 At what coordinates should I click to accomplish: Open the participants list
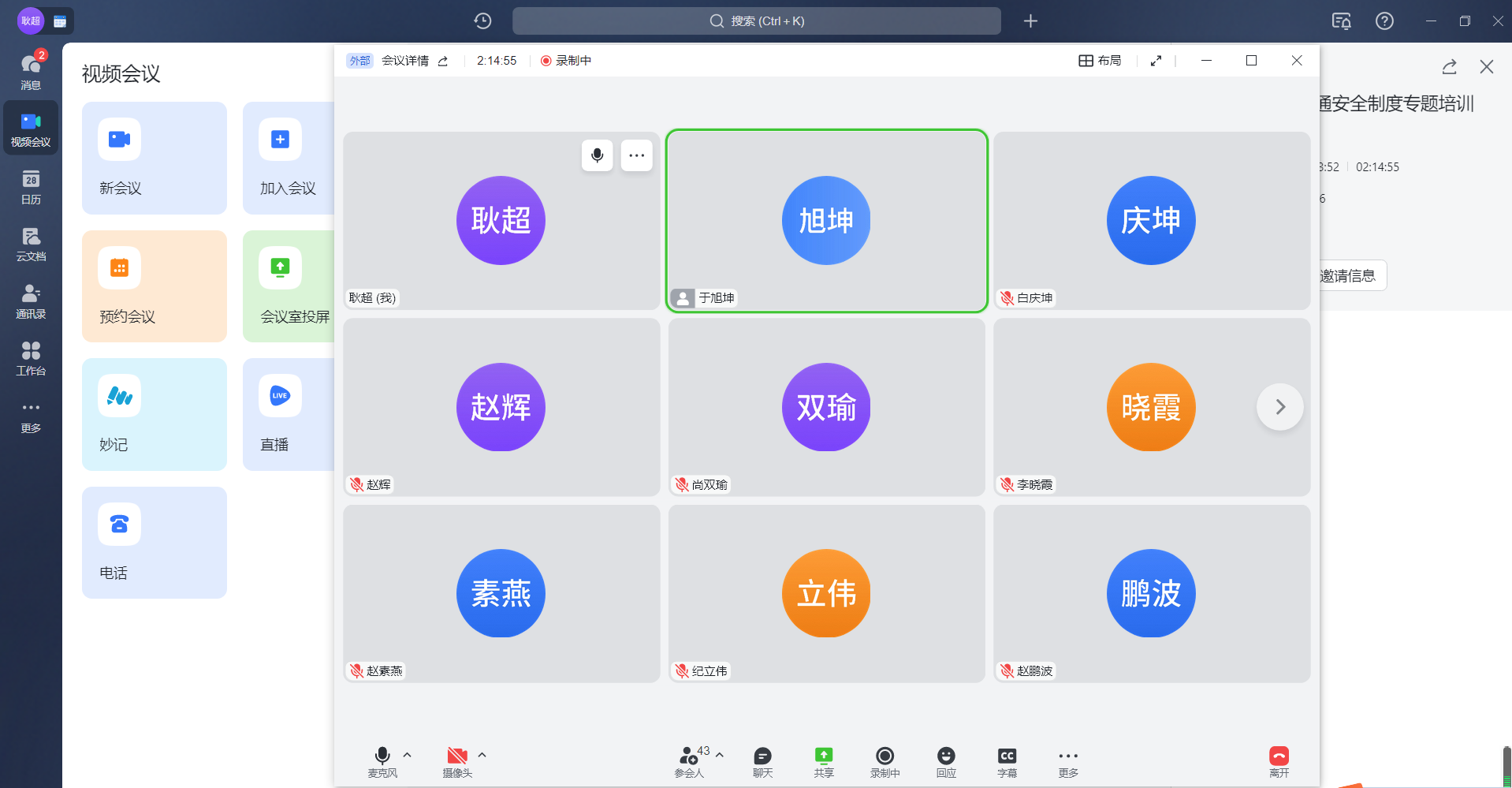pos(689,761)
